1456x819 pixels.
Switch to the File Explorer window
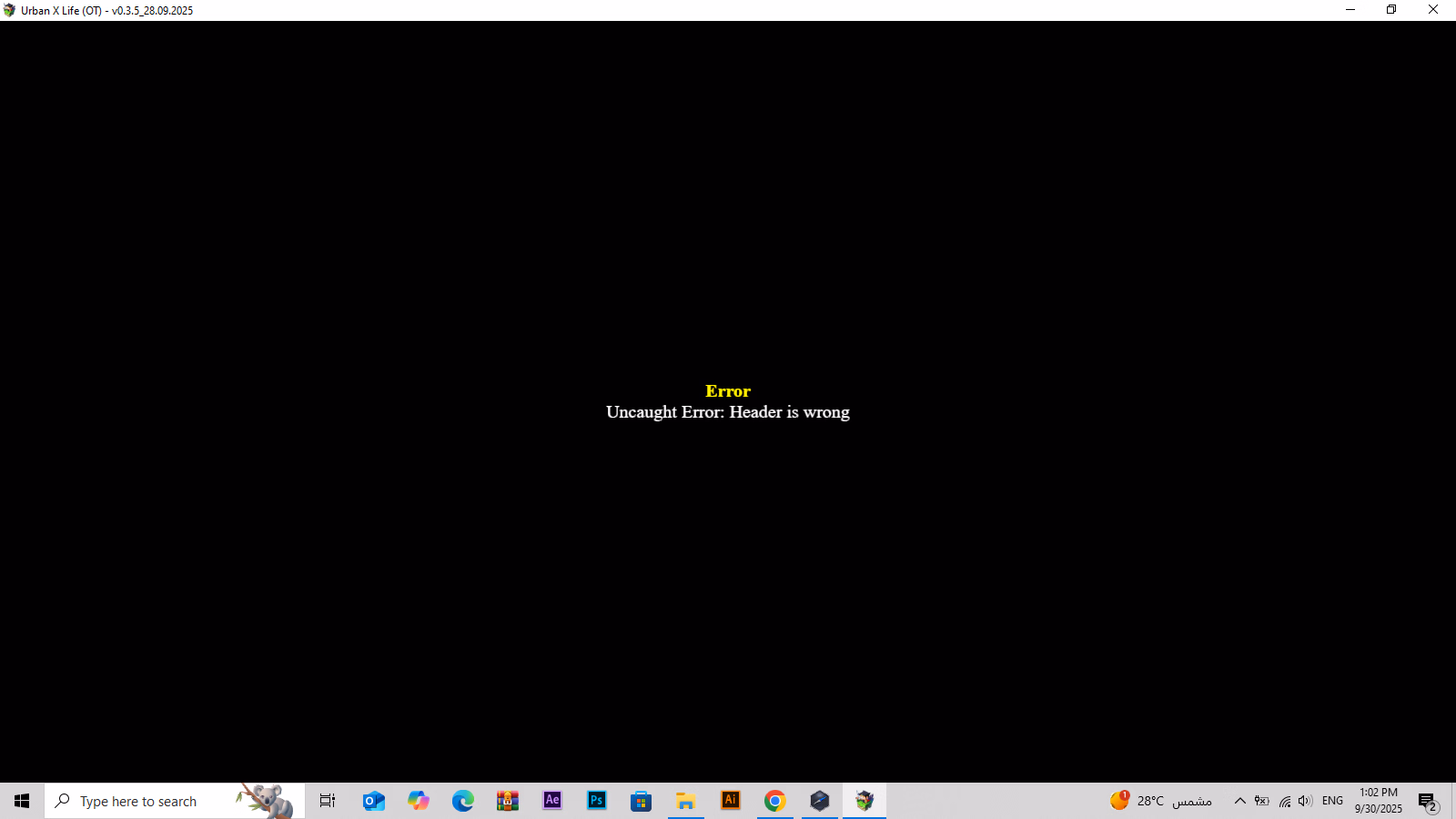pos(685,801)
